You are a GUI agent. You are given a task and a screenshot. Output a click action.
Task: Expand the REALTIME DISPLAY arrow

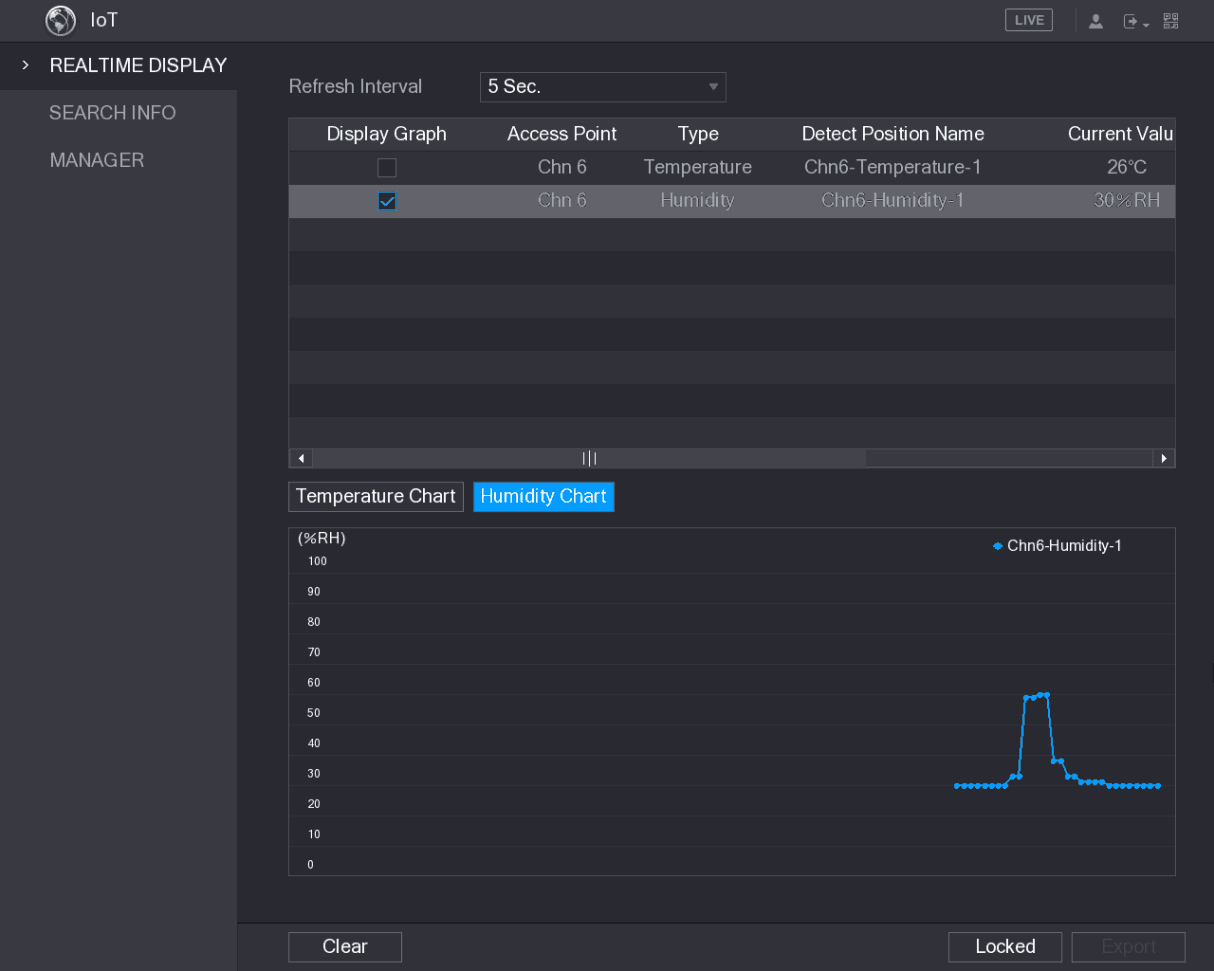pyautogui.click(x=25, y=66)
